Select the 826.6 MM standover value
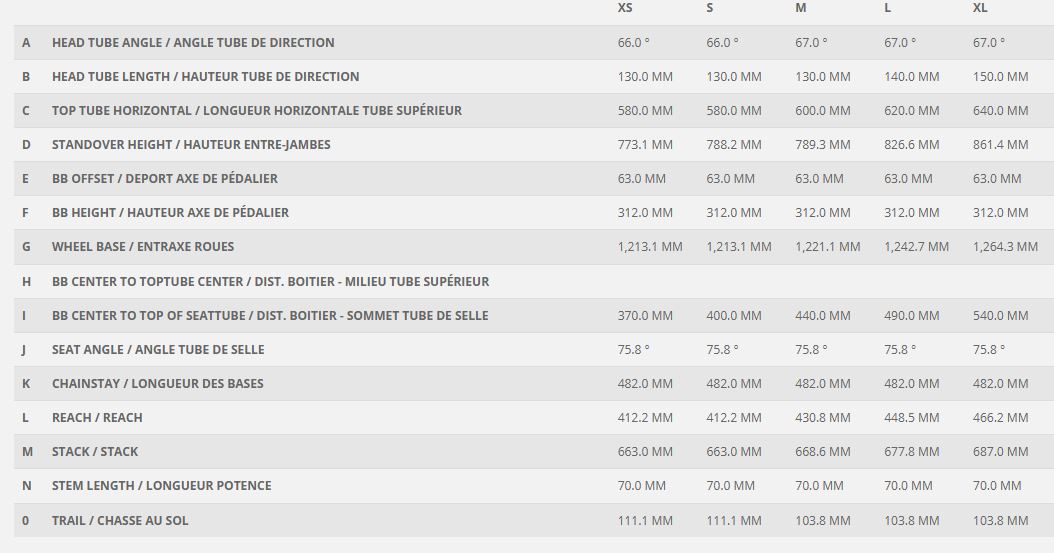Screen dimensions: 1054x553 point(912,145)
